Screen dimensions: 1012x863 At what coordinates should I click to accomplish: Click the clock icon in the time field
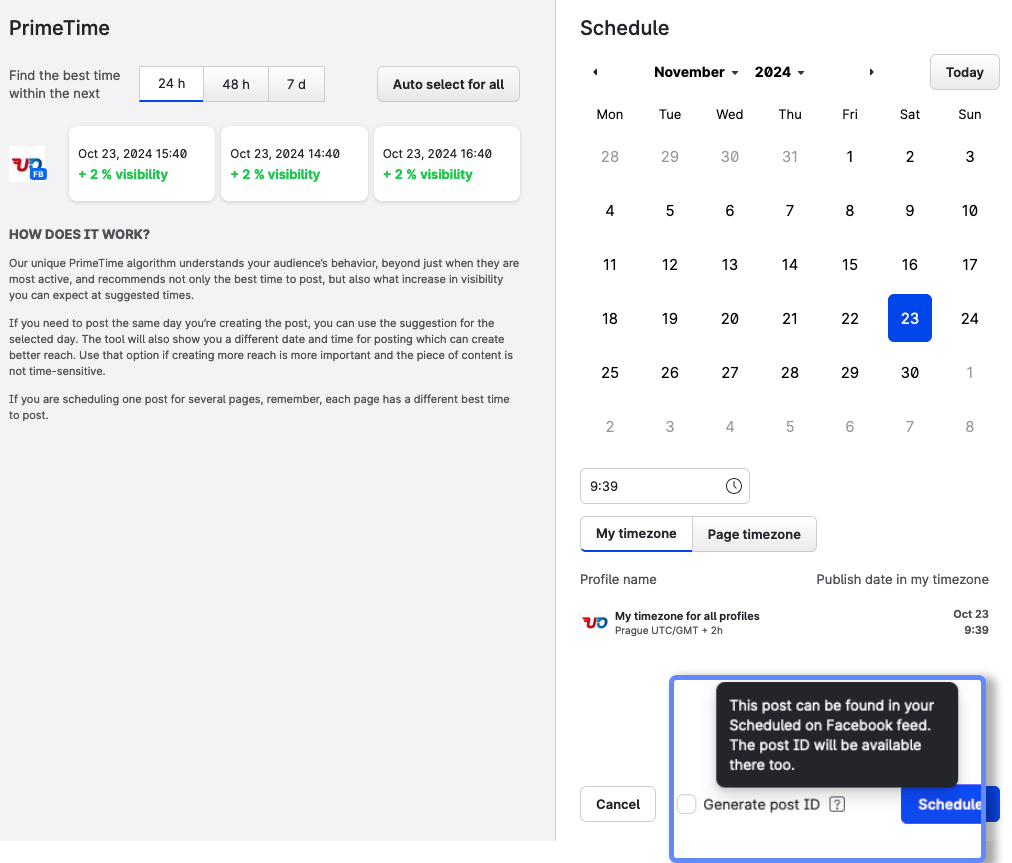tap(734, 486)
